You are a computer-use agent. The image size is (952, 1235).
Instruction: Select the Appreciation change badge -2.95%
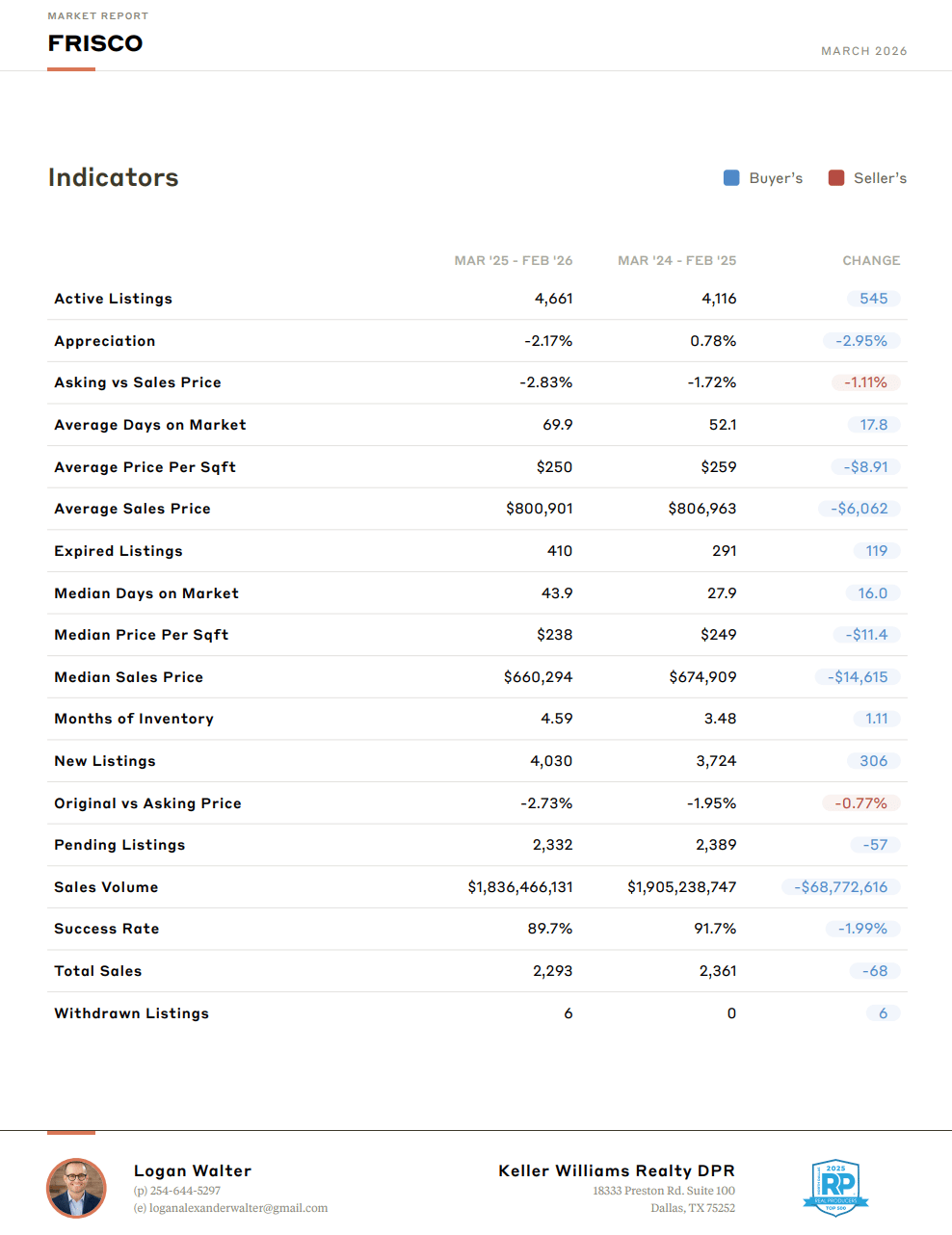point(861,341)
